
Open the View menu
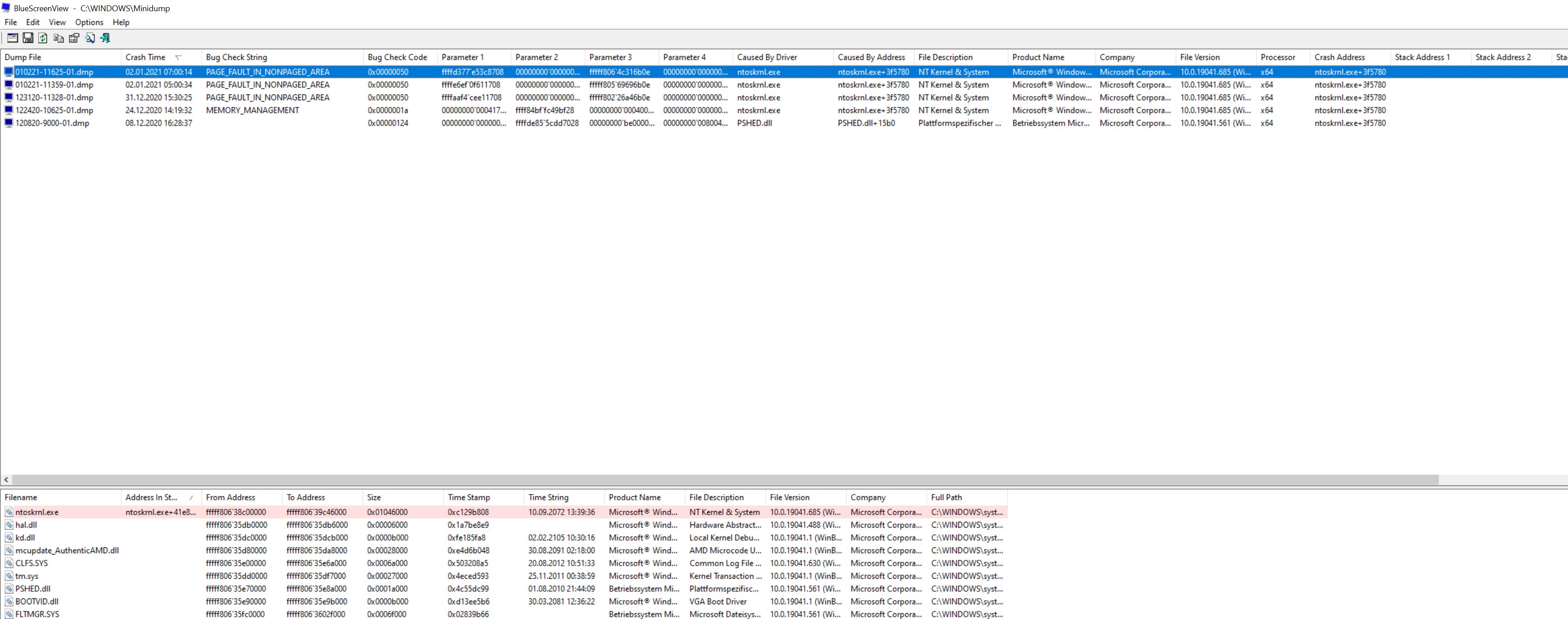point(57,22)
